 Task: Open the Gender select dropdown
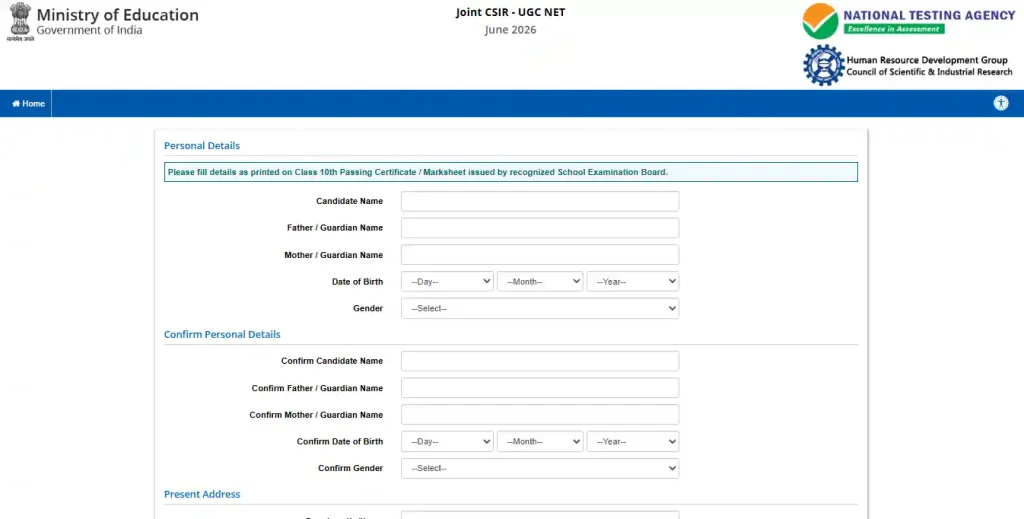tap(539, 308)
